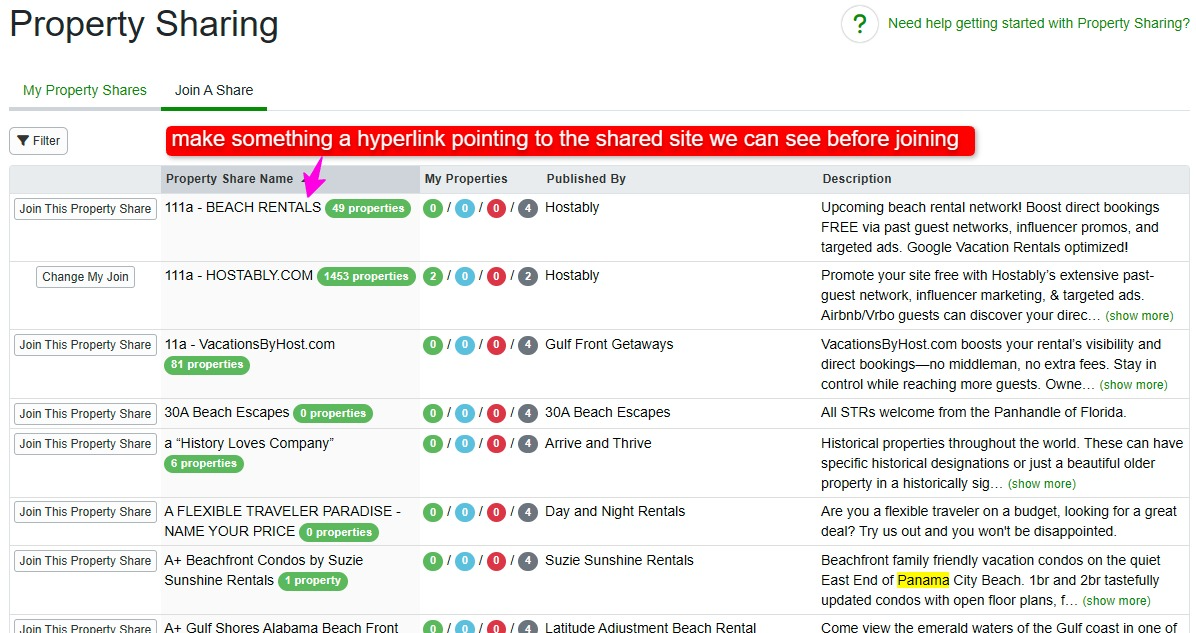Click the Filter button with funnel icon
The image size is (1196, 633).
[x=39, y=141]
